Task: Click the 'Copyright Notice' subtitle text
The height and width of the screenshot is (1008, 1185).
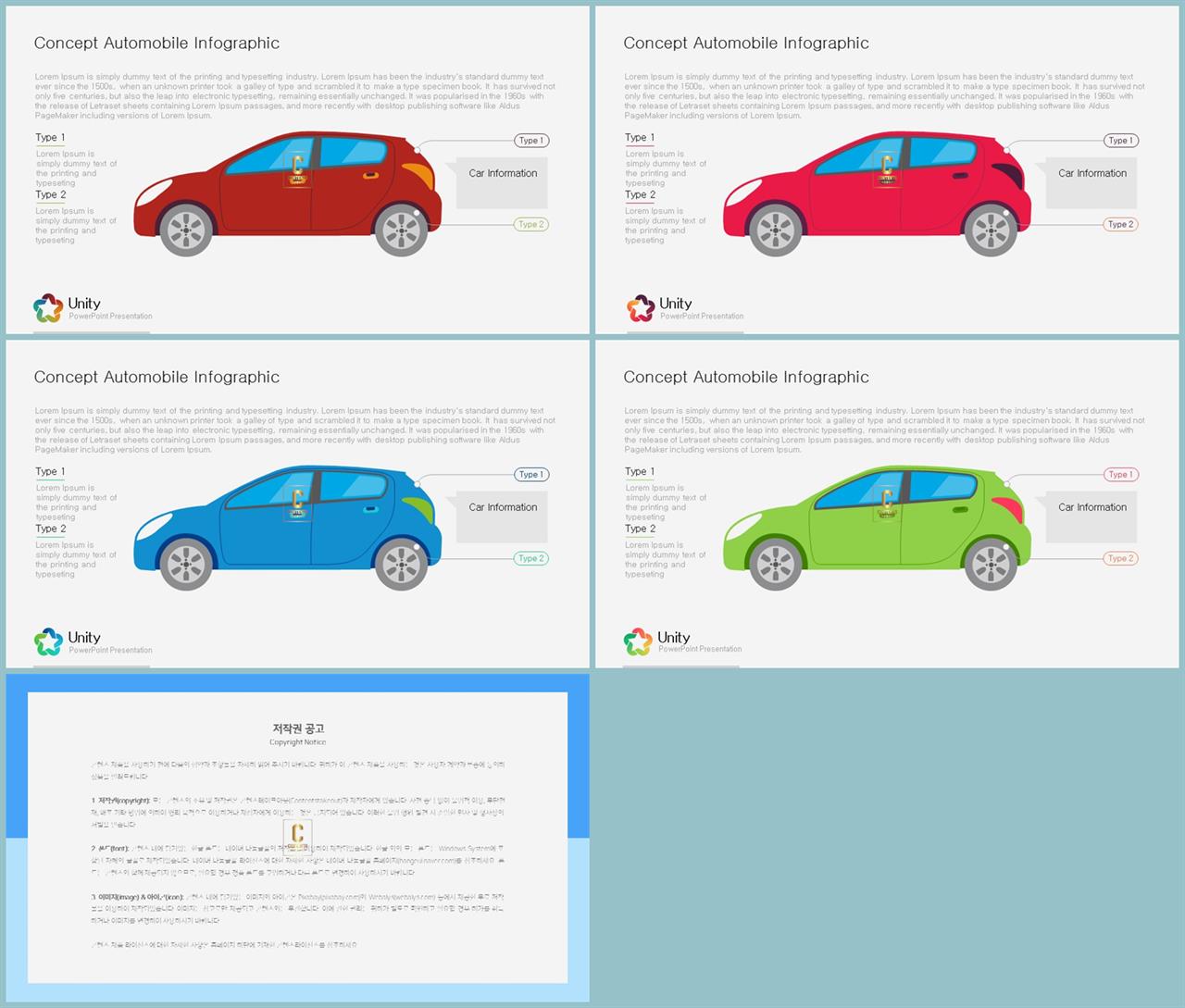Action: pos(297,742)
